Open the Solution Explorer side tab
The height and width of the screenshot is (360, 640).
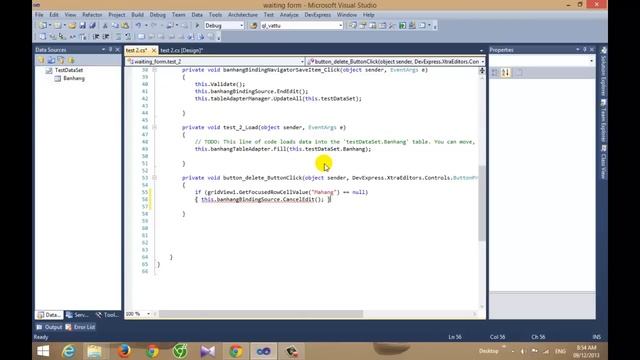click(x=604, y=72)
